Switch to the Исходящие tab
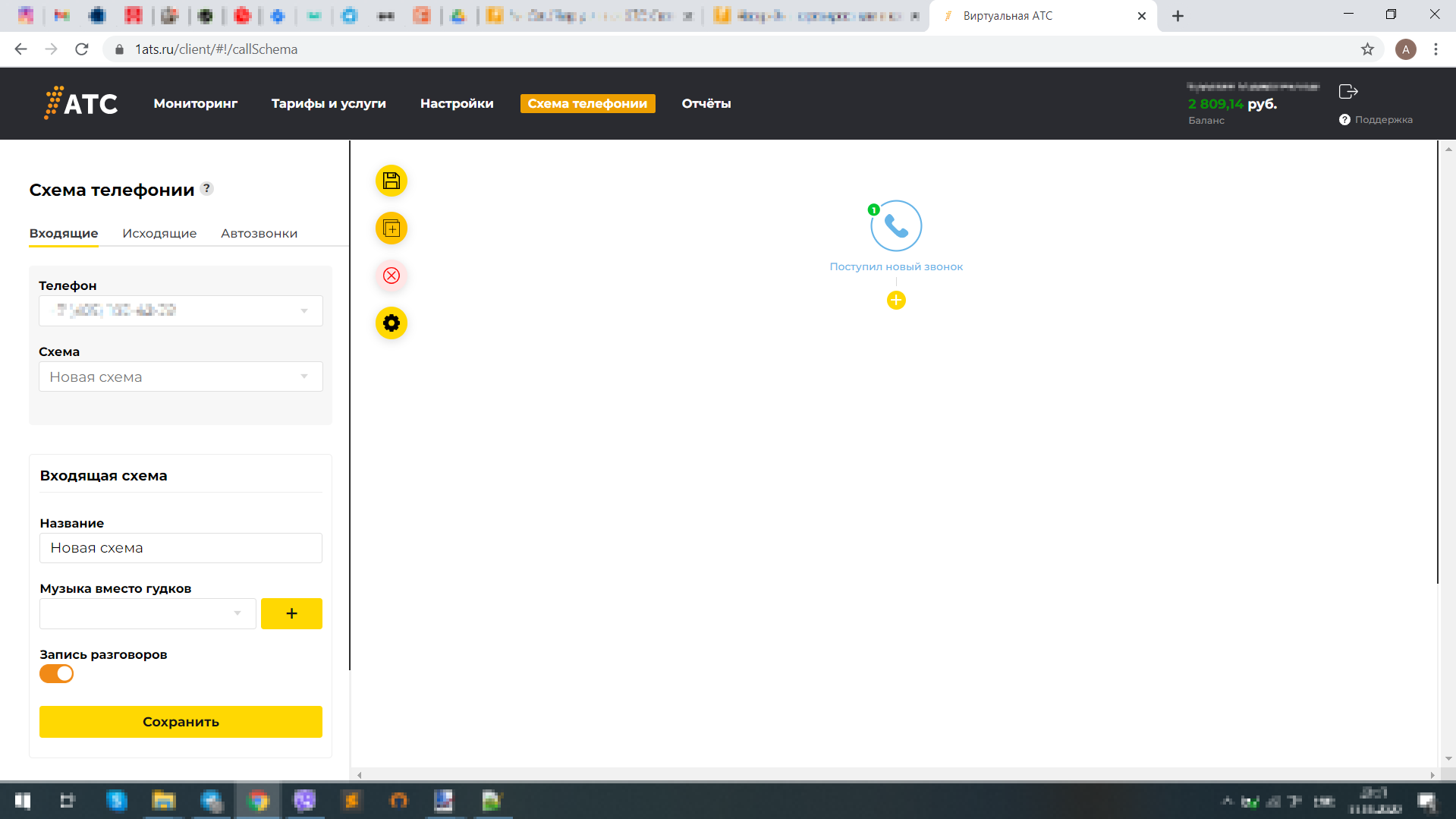Screen dimensions: 1456x819 (159, 234)
